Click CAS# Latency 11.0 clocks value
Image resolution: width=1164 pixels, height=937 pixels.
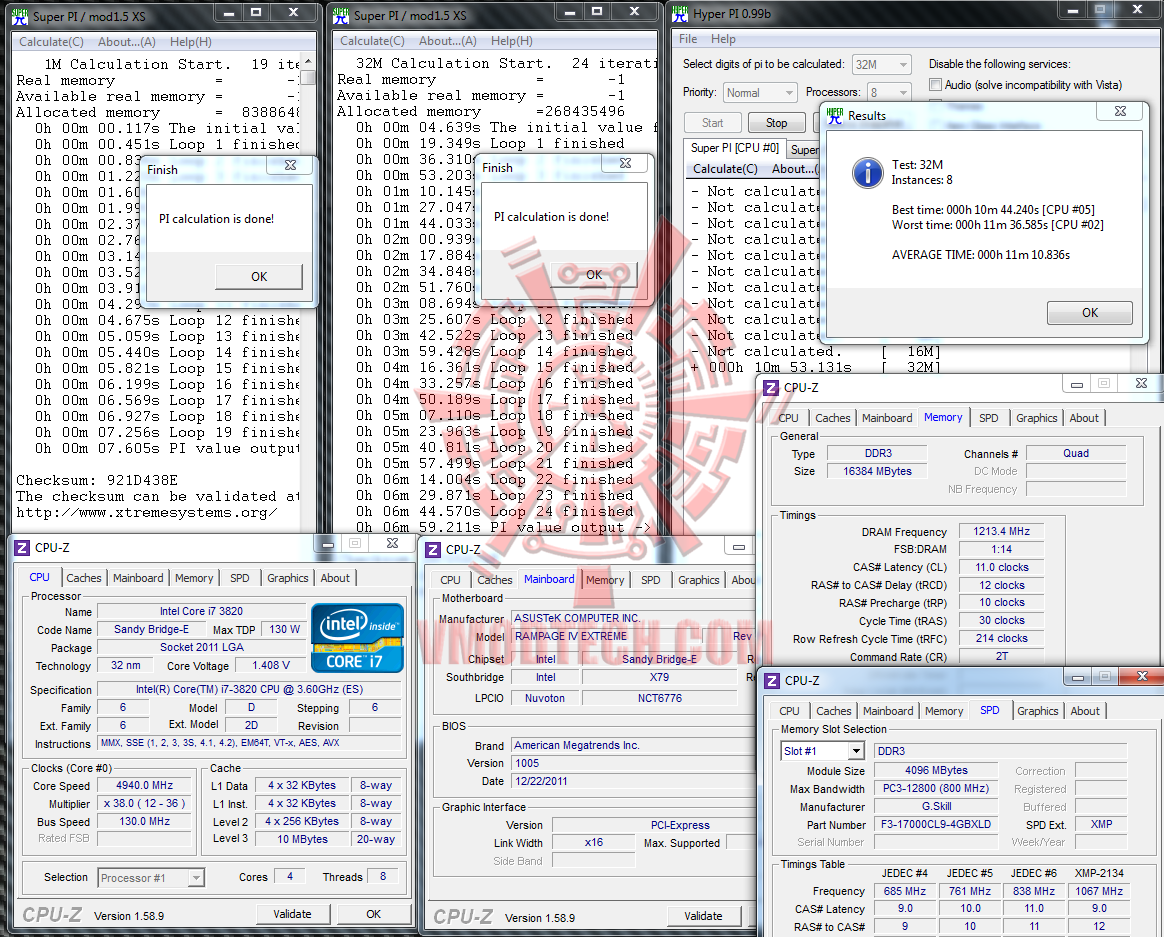point(1001,567)
